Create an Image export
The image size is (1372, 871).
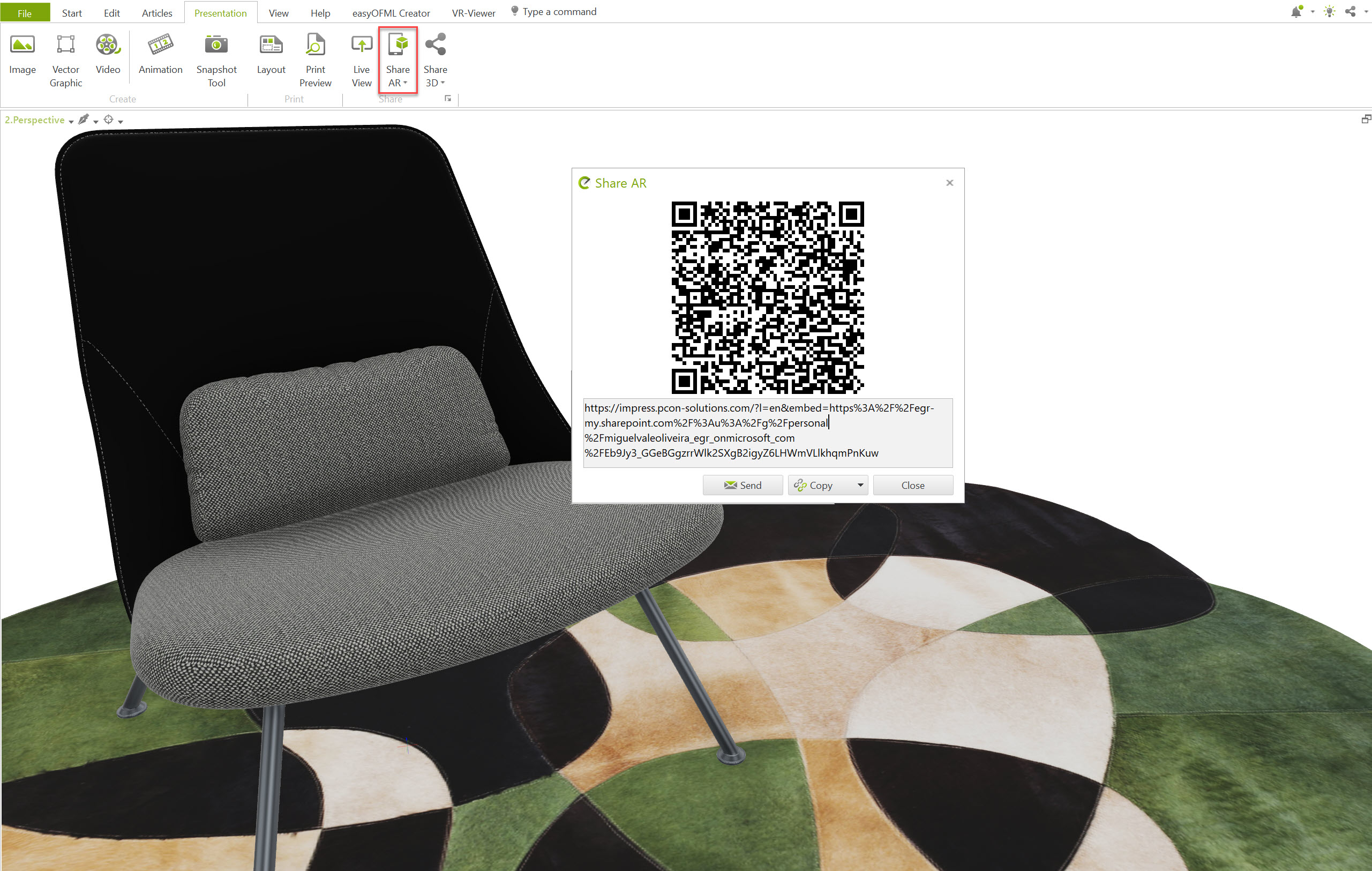[x=22, y=54]
